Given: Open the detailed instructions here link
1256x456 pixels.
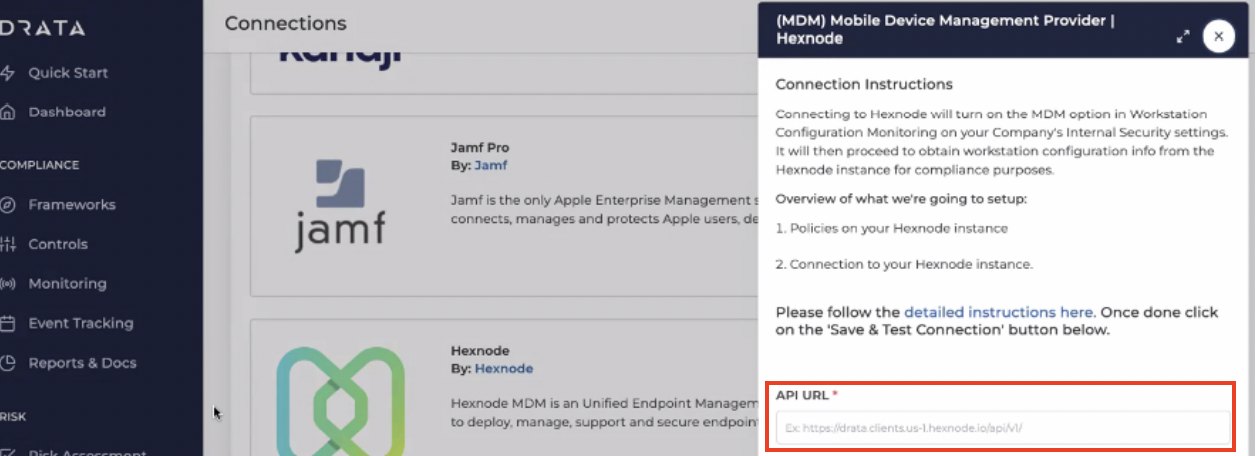Looking at the screenshot, I should [x=998, y=312].
